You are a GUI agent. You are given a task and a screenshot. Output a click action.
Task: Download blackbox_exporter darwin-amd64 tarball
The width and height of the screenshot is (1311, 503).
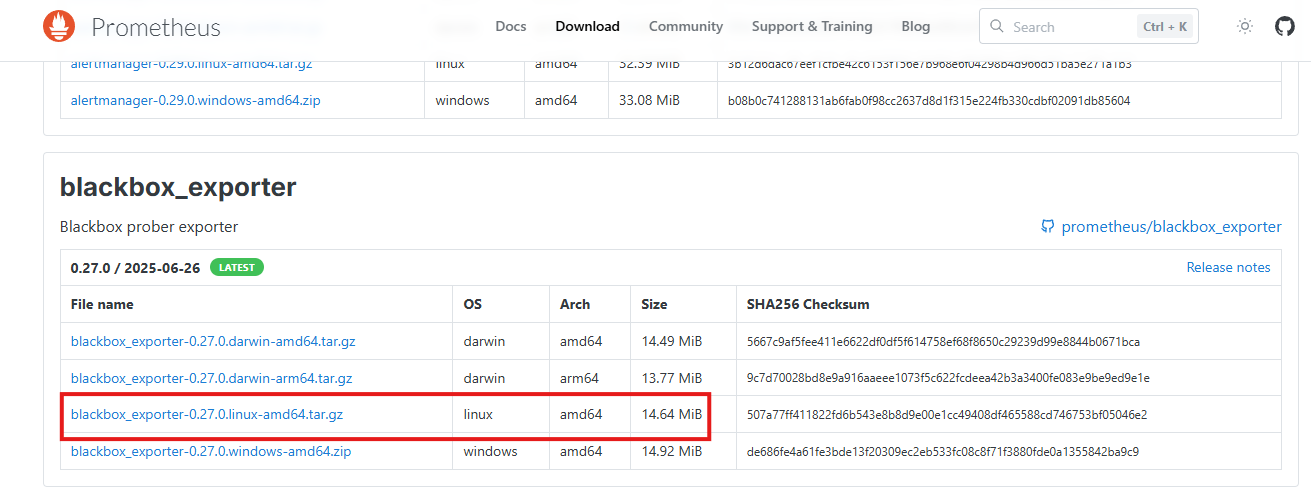click(213, 341)
